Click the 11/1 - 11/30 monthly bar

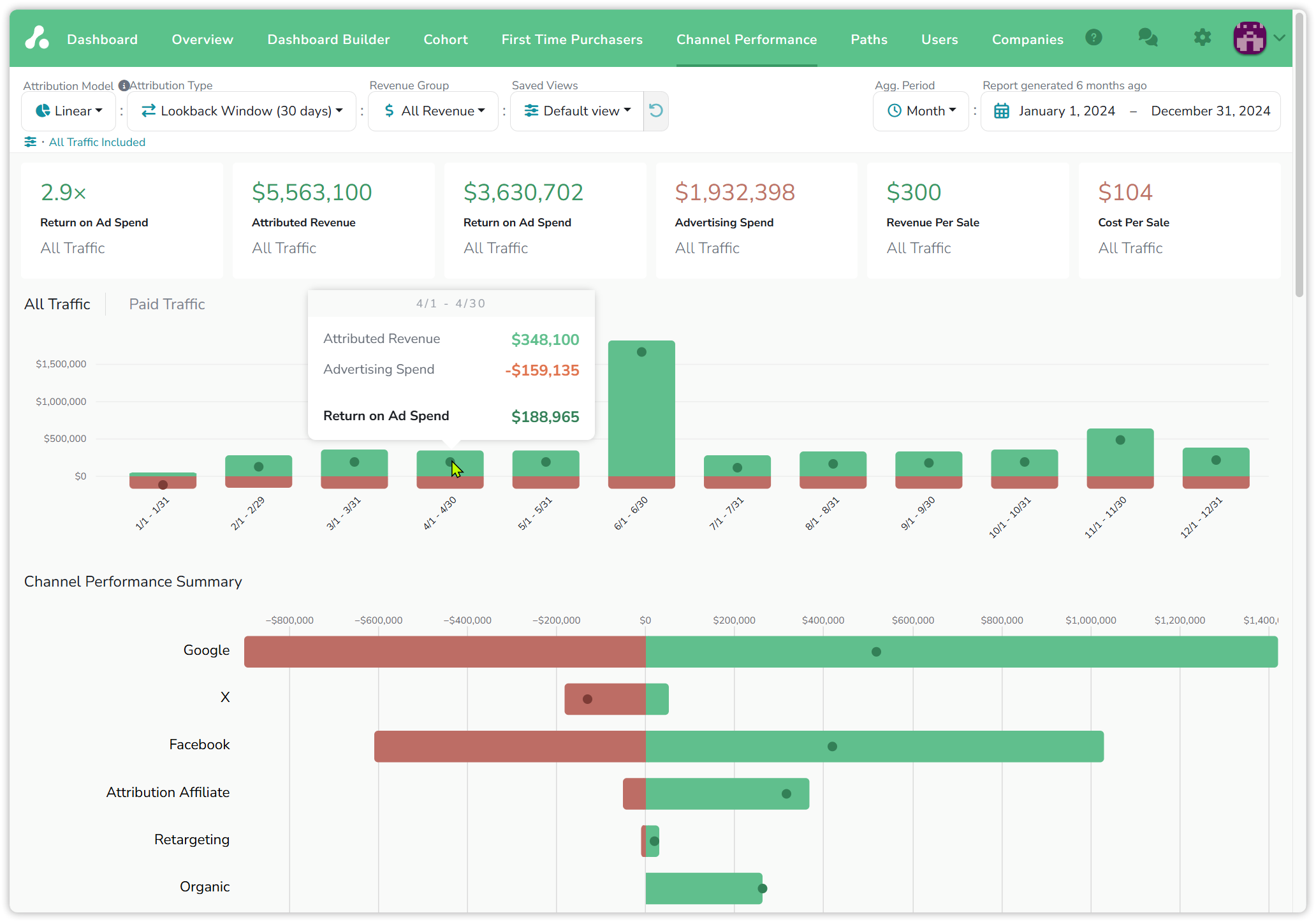coord(1120,458)
